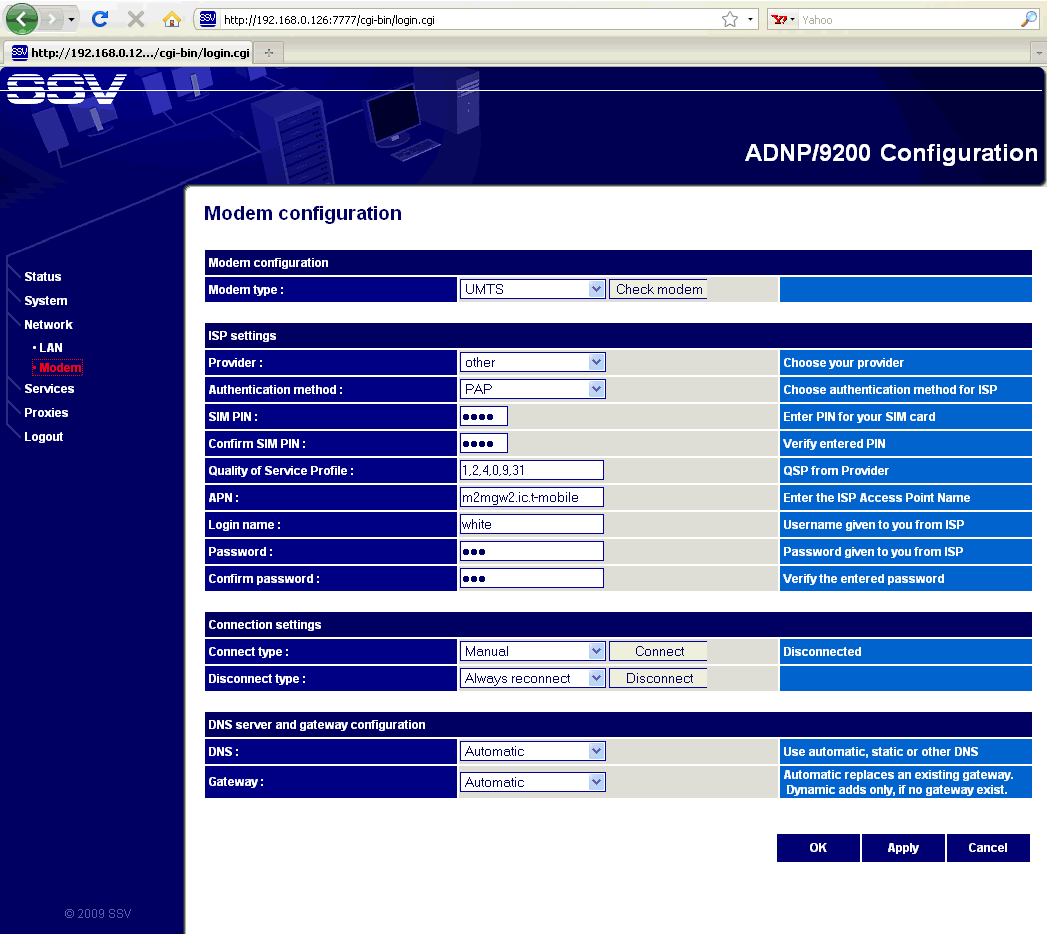Image resolution: width=1047 pixels, height=934 pixels.
Task: Click the Apply button
Action: pyautogui.click(x=903, y=848)
